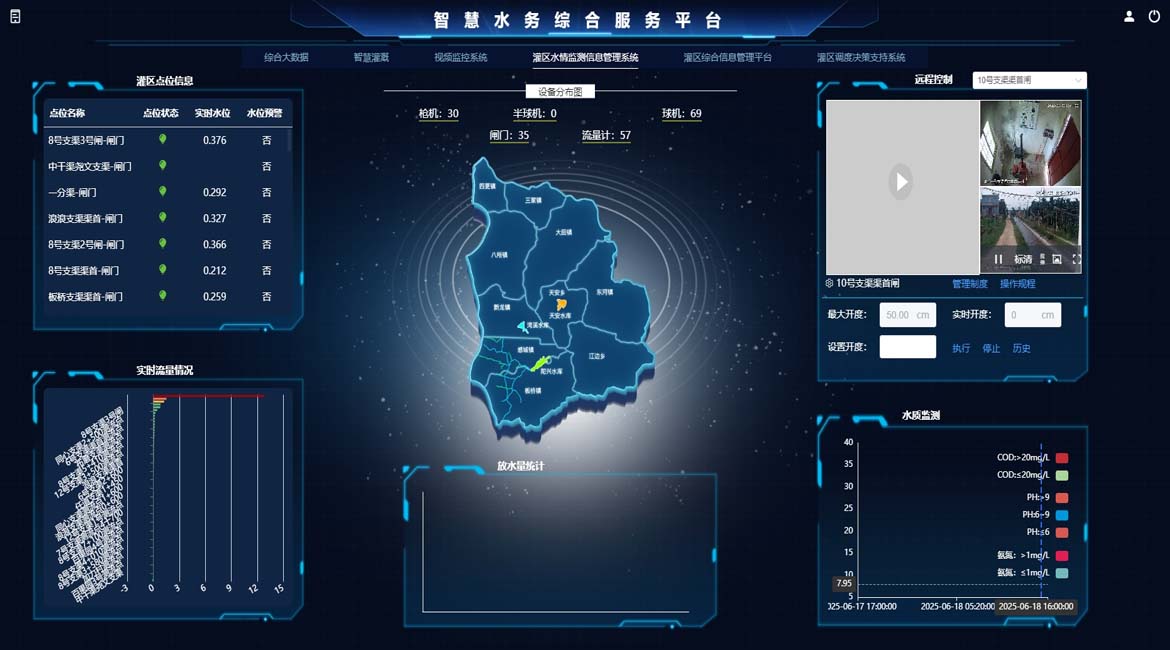Click the 执行 execute button

pos(961,348)
